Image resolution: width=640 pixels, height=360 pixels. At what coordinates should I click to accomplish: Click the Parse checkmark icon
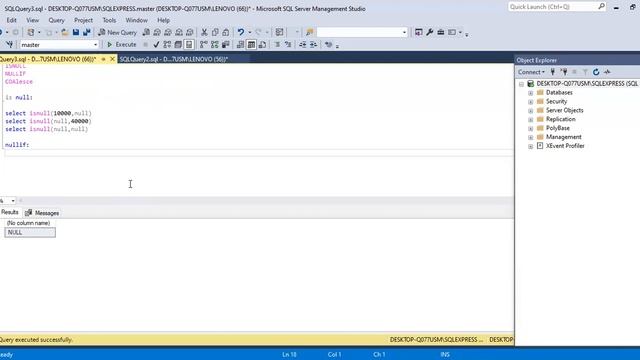[x=156, y=44]
